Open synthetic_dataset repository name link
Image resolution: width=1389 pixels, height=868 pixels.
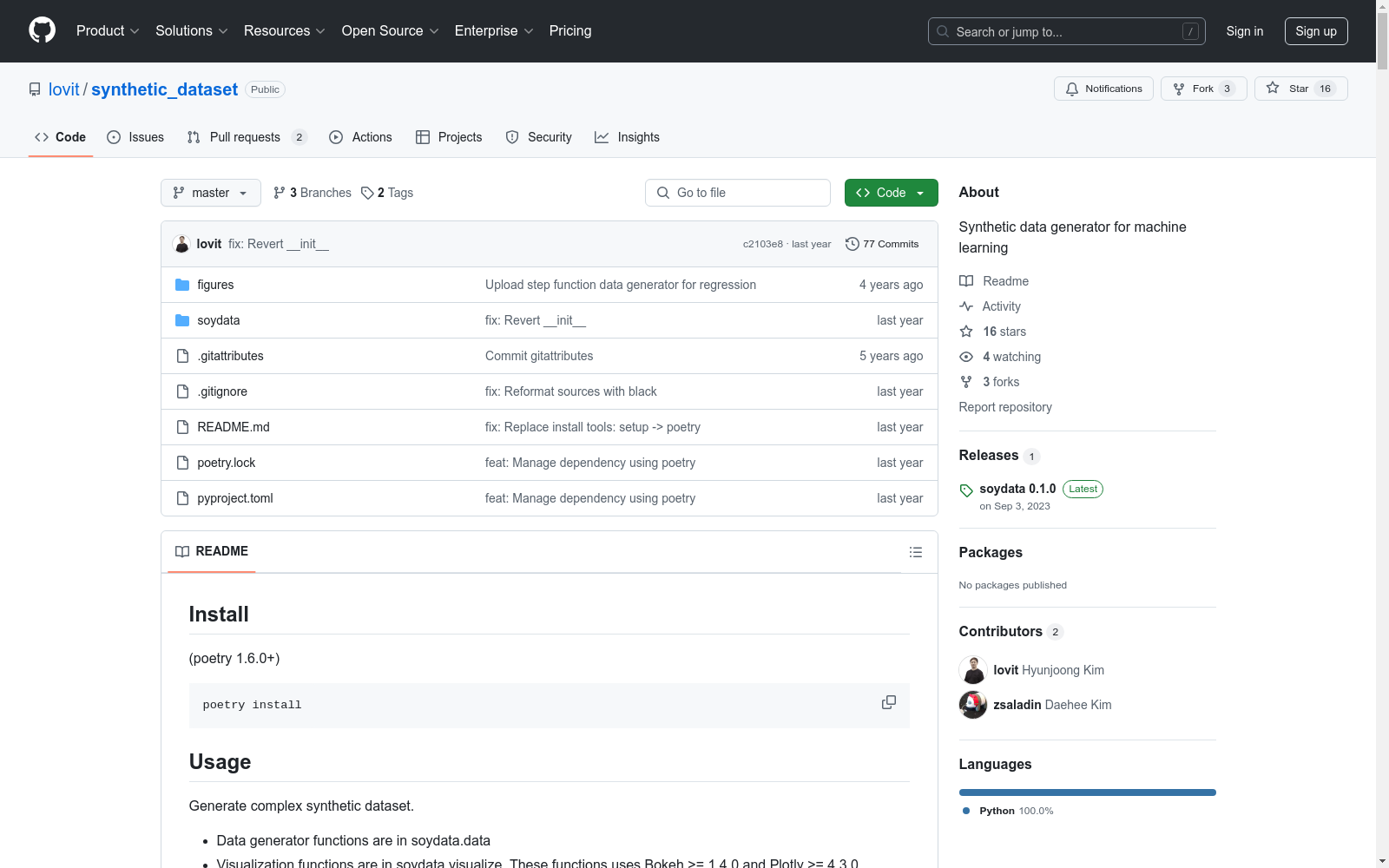[164, 89]
